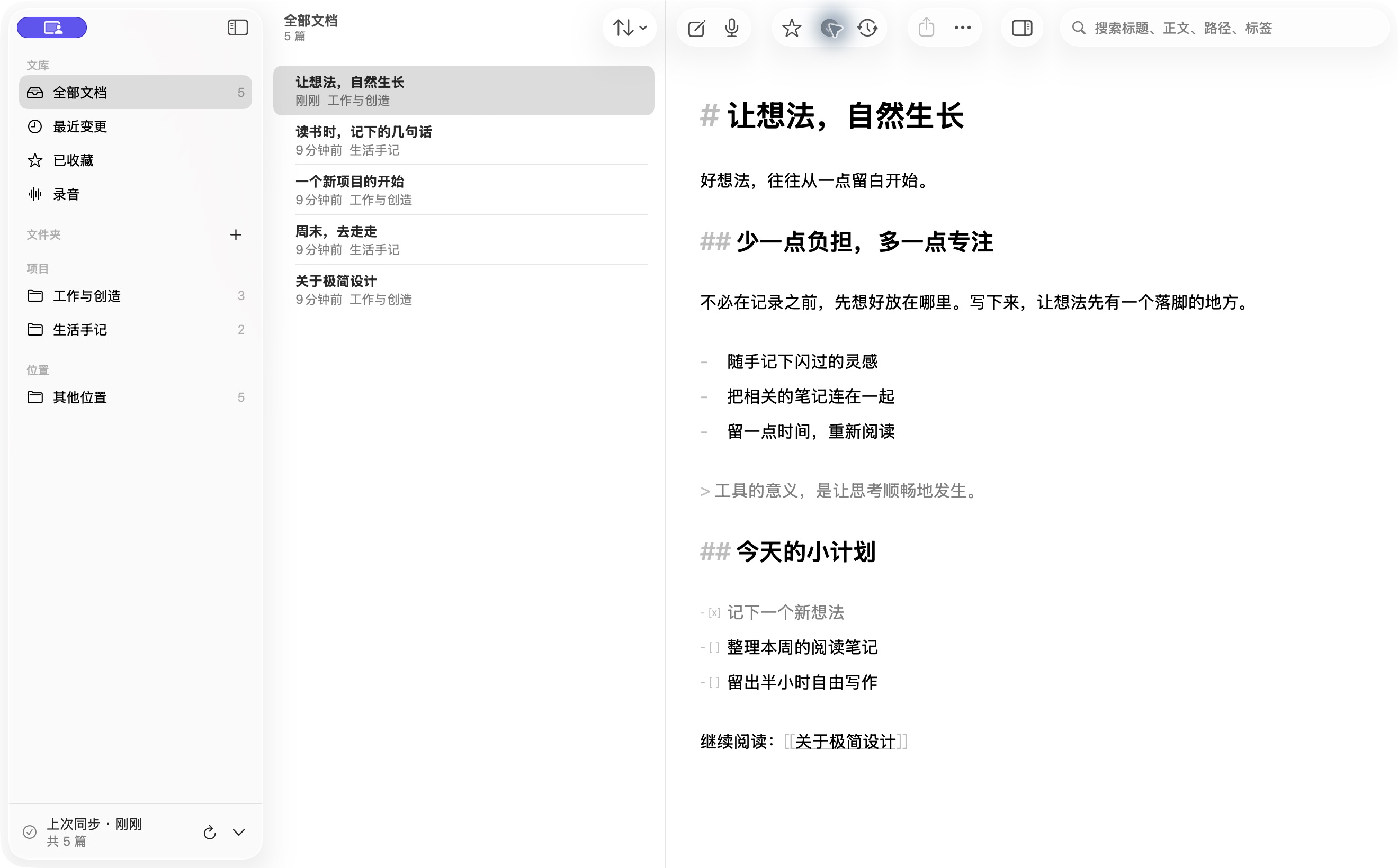The image size is (1398, 868).
Task: Show 已收藏 favorites list
Action: (x=136, y=160)
